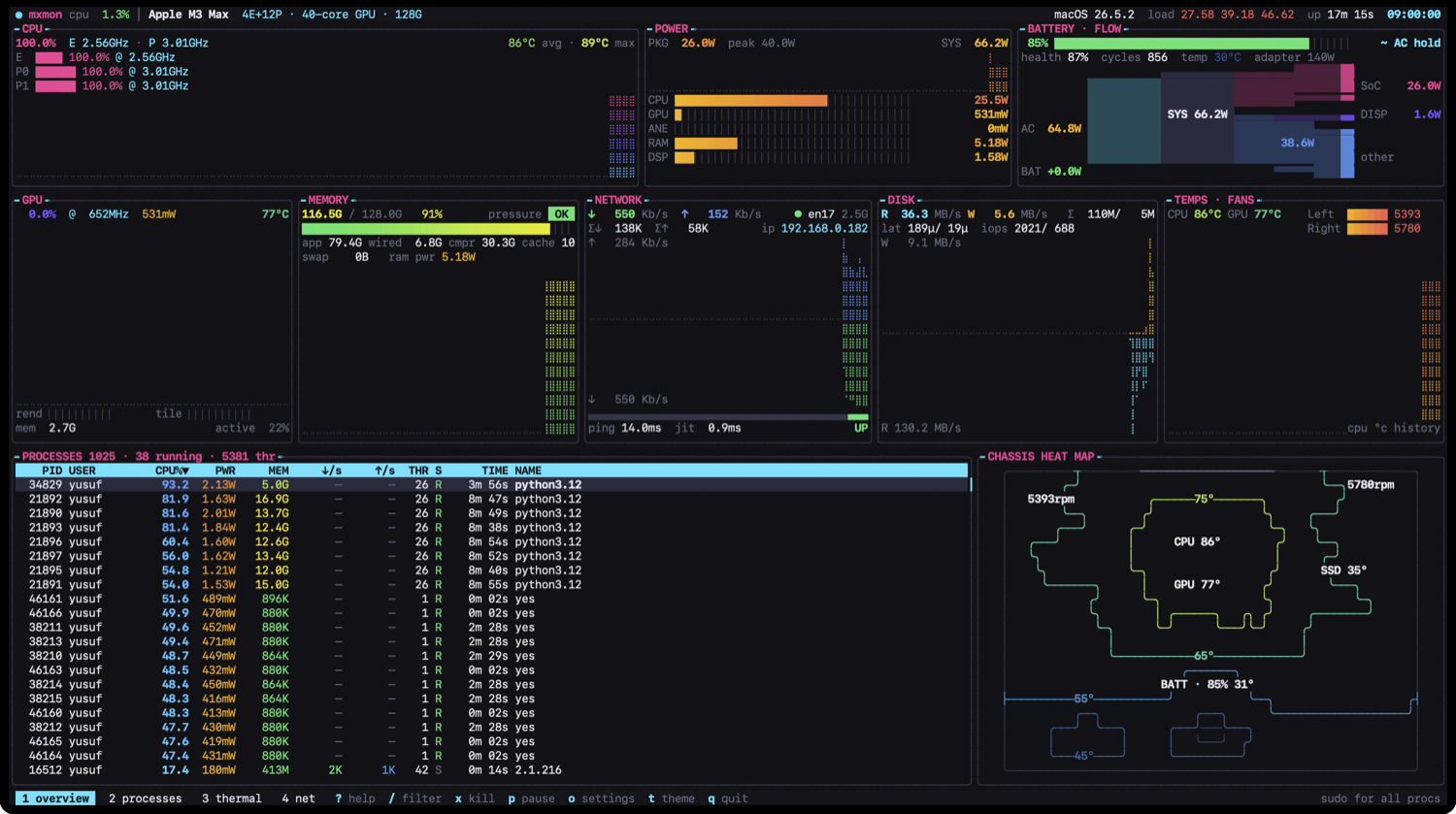The image size is (1456, 814).
Task: Click the x kill shortcut
Action: coord(475,798)
